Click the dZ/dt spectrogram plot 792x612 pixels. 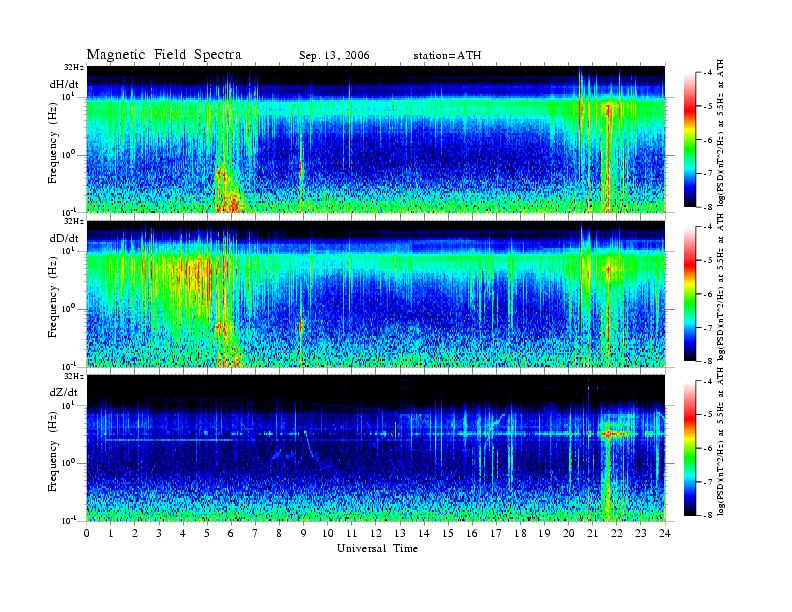tap(376, 448)
